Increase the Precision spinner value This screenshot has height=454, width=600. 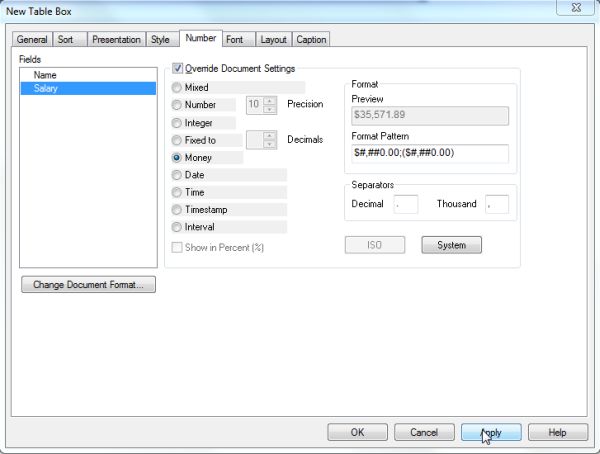(270, 101)
